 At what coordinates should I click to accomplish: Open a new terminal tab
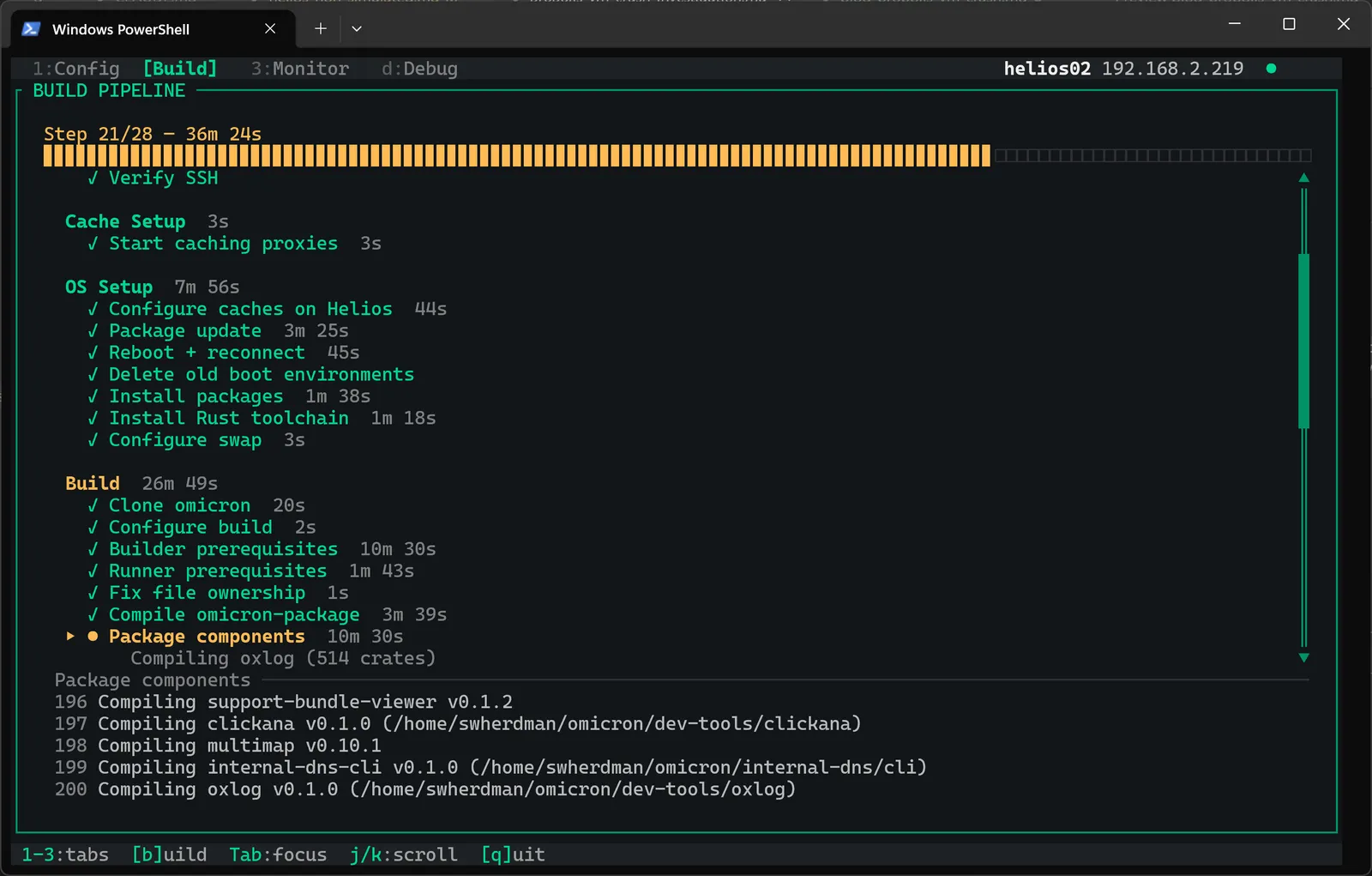coord(320,28)
